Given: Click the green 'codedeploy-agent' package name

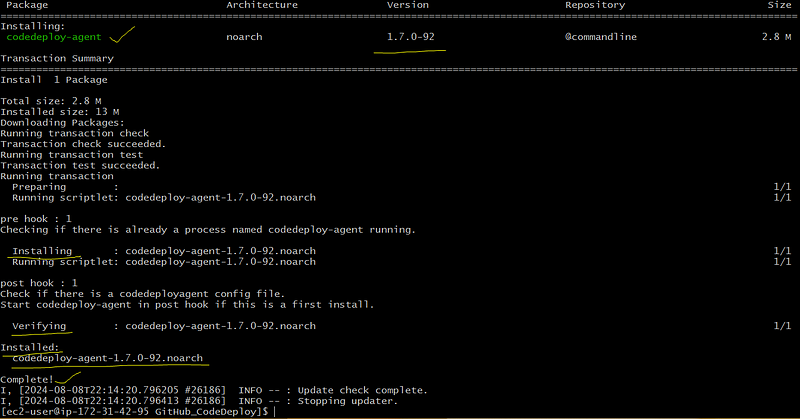Looking at the screenshot, I should click(54, 37).
